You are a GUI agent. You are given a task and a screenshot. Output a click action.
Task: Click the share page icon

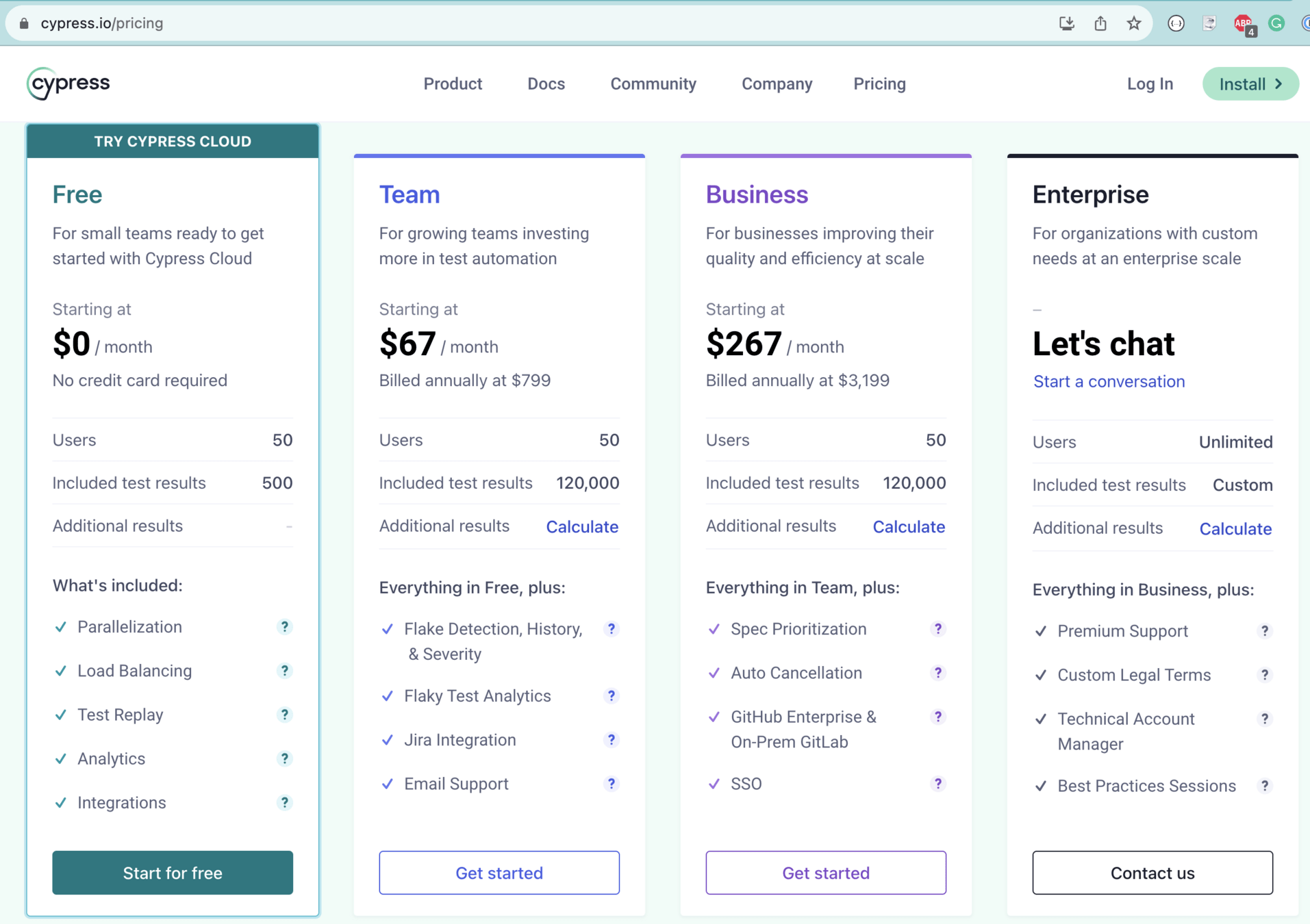1100,23
